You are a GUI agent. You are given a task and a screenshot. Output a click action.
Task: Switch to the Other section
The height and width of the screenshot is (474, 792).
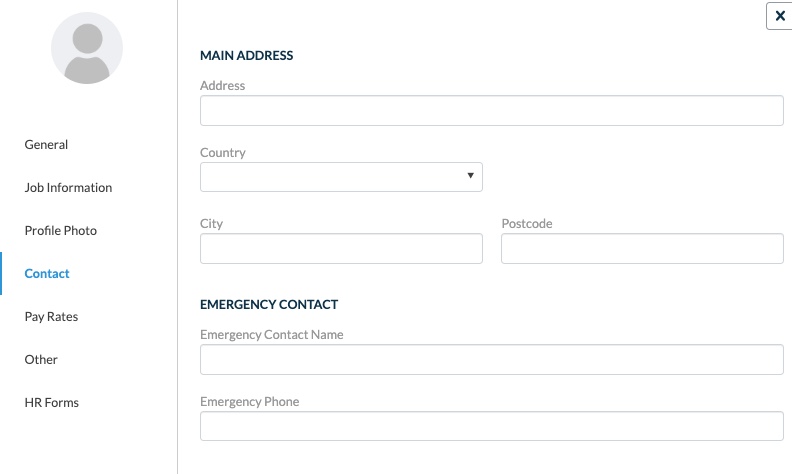[x=41, y=359]
